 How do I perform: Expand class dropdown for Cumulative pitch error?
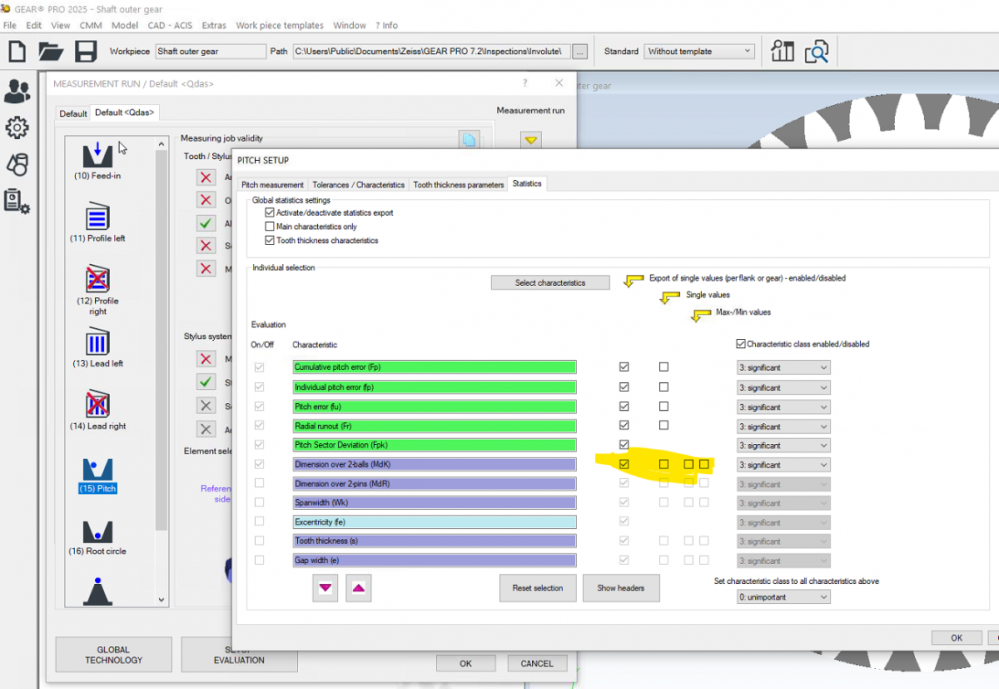pos(783,368)
